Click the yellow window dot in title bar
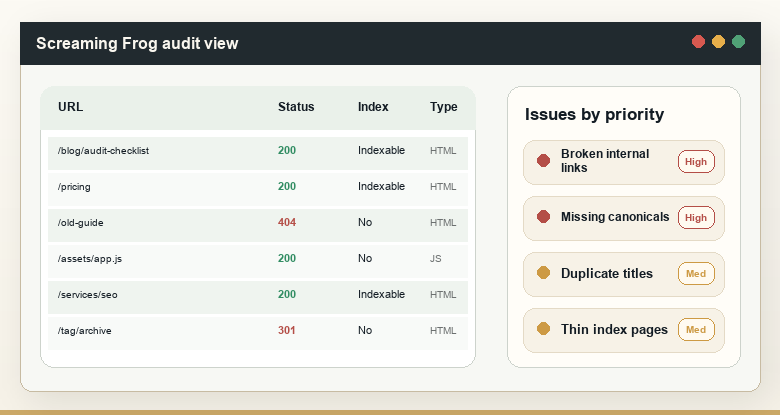780x415 pixels. point(718,42)
